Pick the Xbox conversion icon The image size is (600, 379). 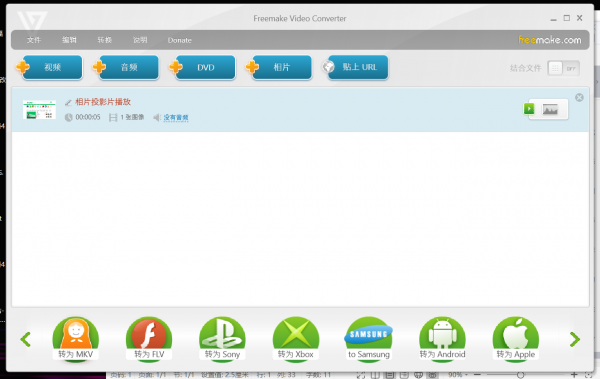pyautogui.click(x=296, y=338)
